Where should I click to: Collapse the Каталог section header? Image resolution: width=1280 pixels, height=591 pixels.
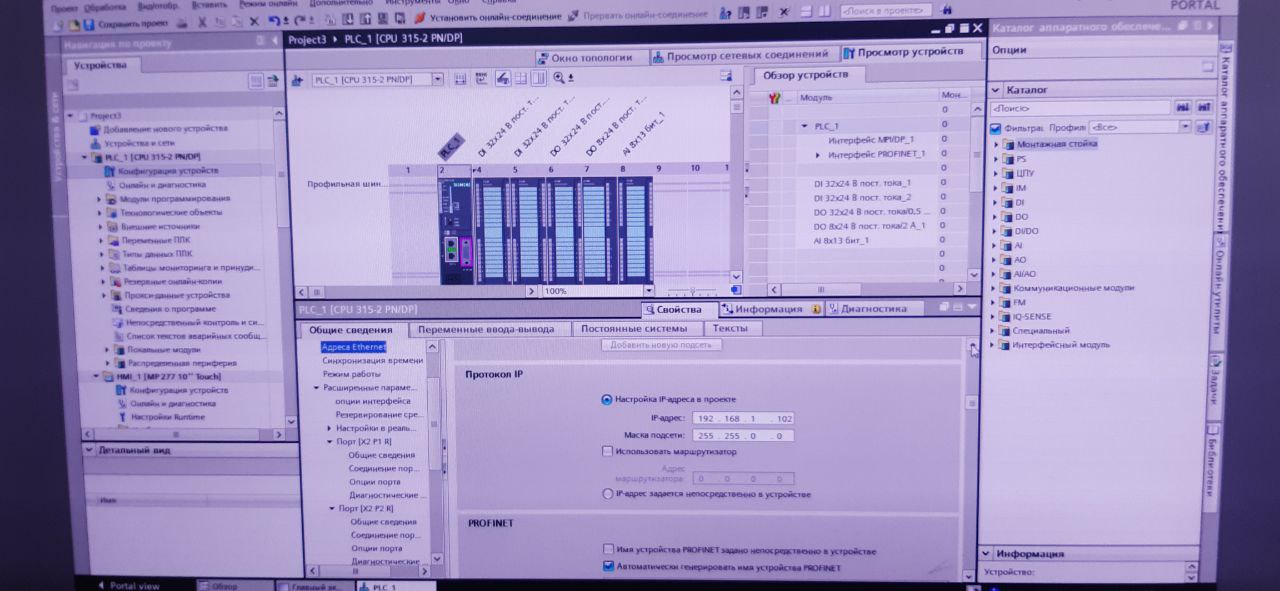click(997, 90)
